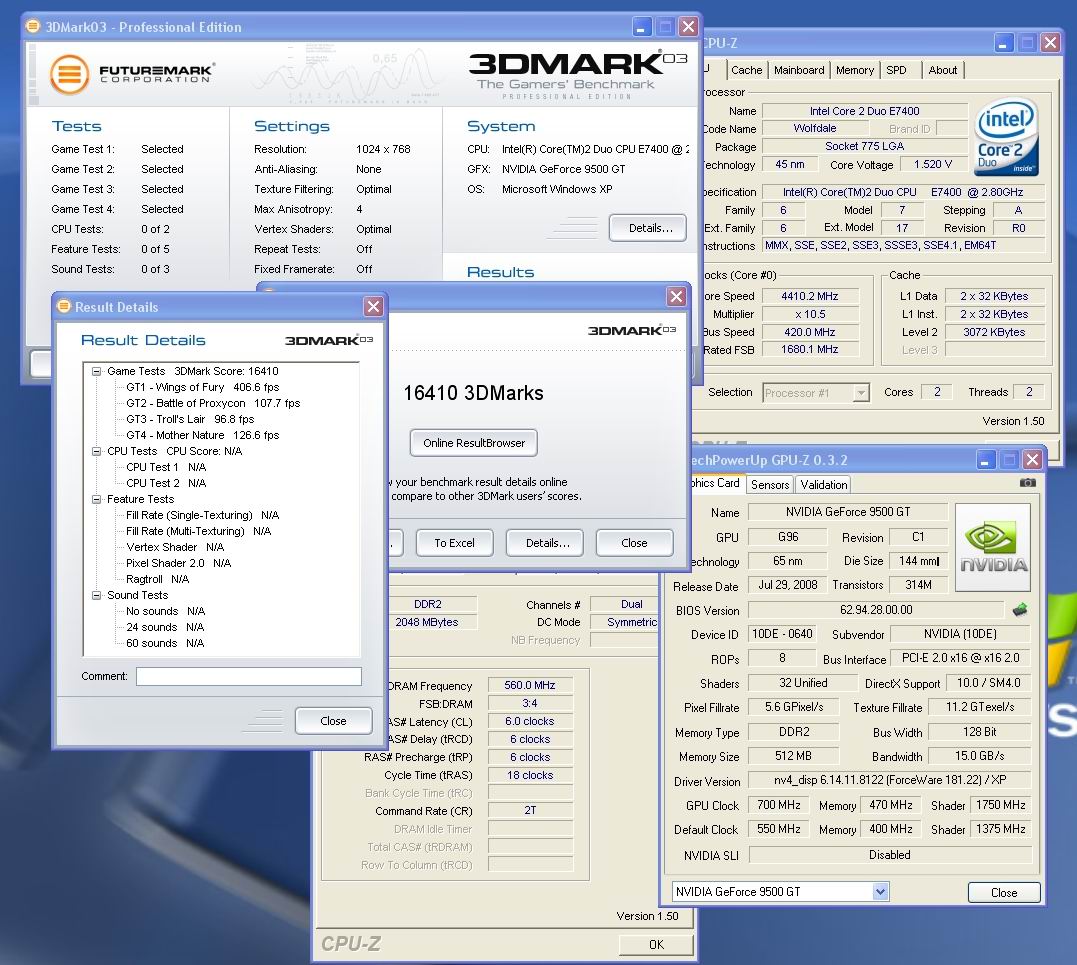Image resolution: width=1077 pixels, height=965 pixels.
Task: Click the Online ResultBrowser button
Action: (x=474, y=443)
